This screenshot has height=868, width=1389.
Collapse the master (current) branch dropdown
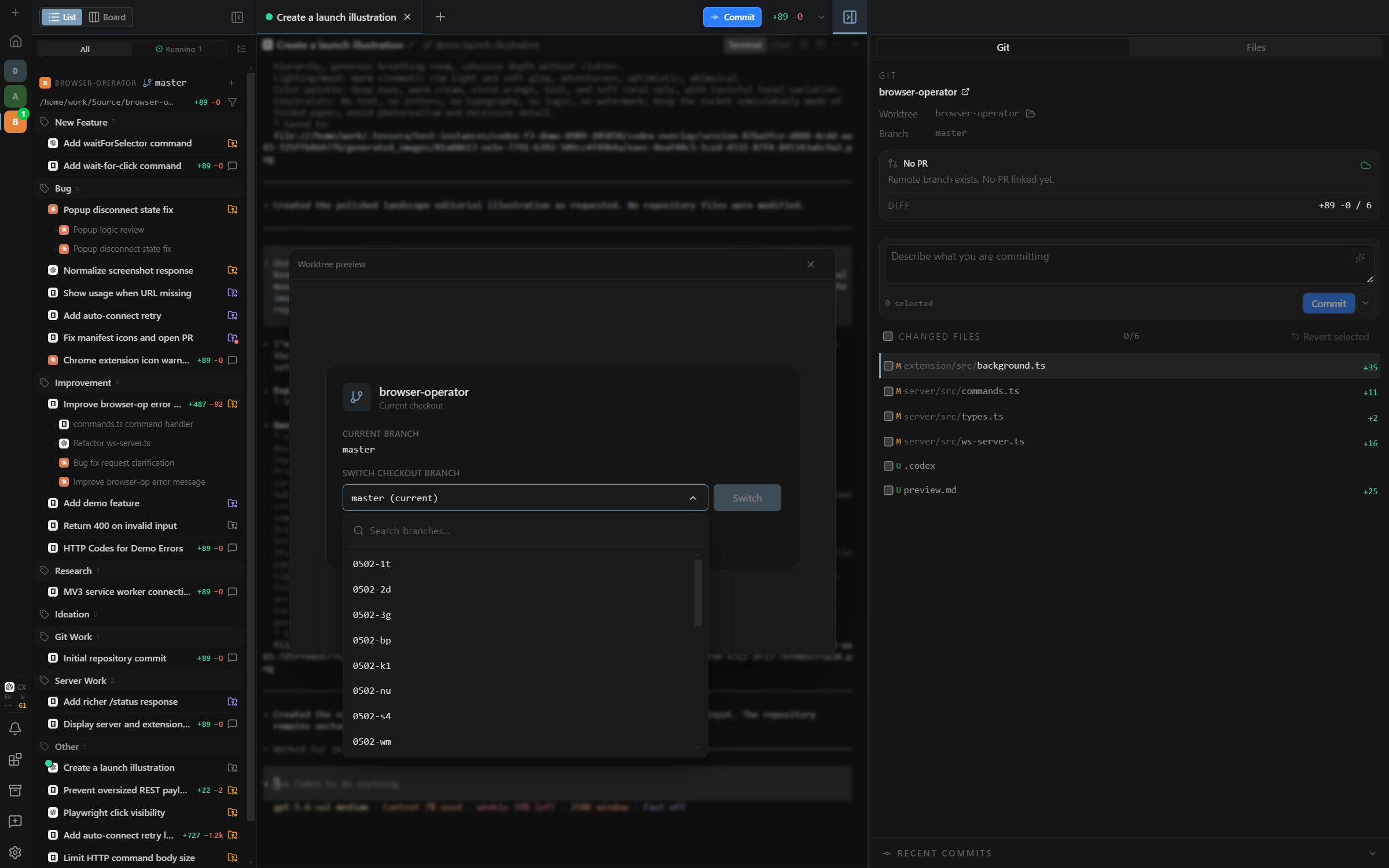coord(525,498)
